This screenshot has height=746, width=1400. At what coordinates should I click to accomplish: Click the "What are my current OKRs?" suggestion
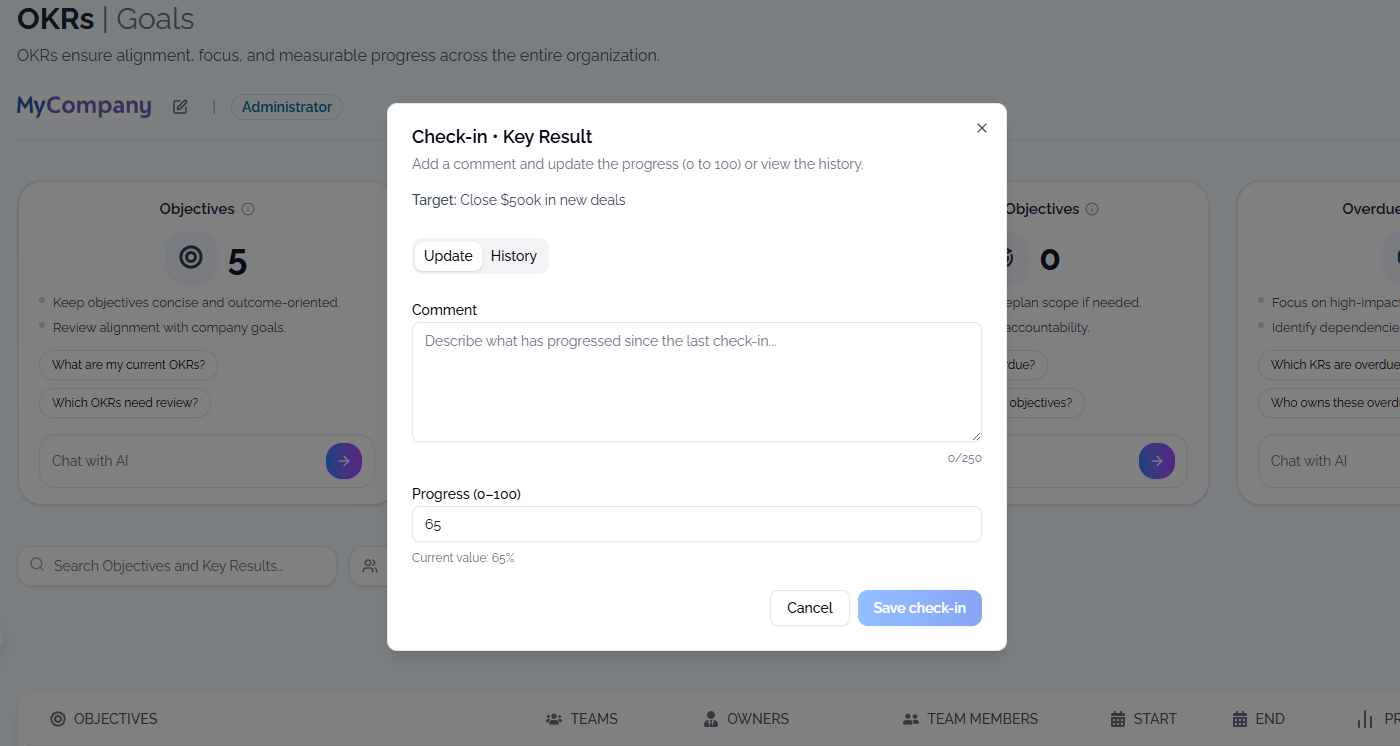(x=129, y=365)
